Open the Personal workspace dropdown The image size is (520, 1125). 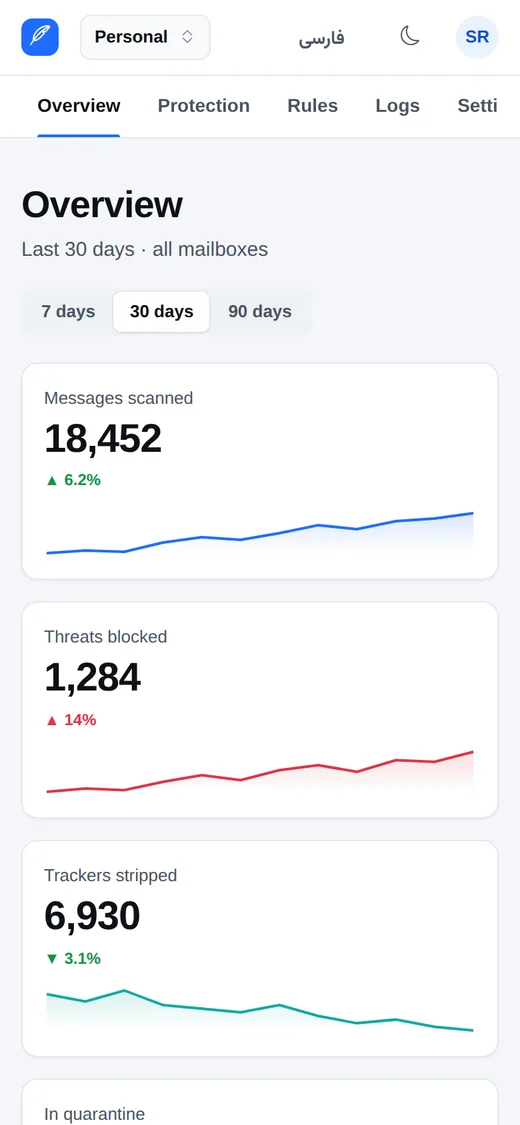(146, 37)
